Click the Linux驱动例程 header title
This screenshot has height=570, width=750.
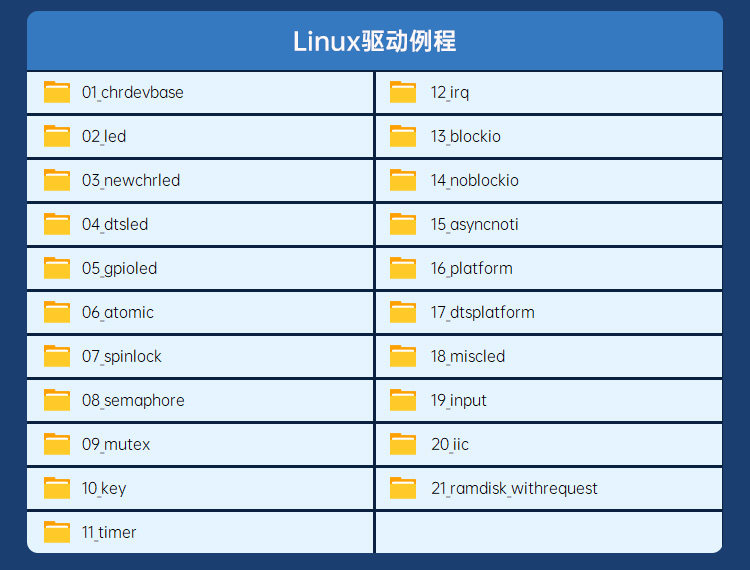pyautogui.click(x=374, y=42)
